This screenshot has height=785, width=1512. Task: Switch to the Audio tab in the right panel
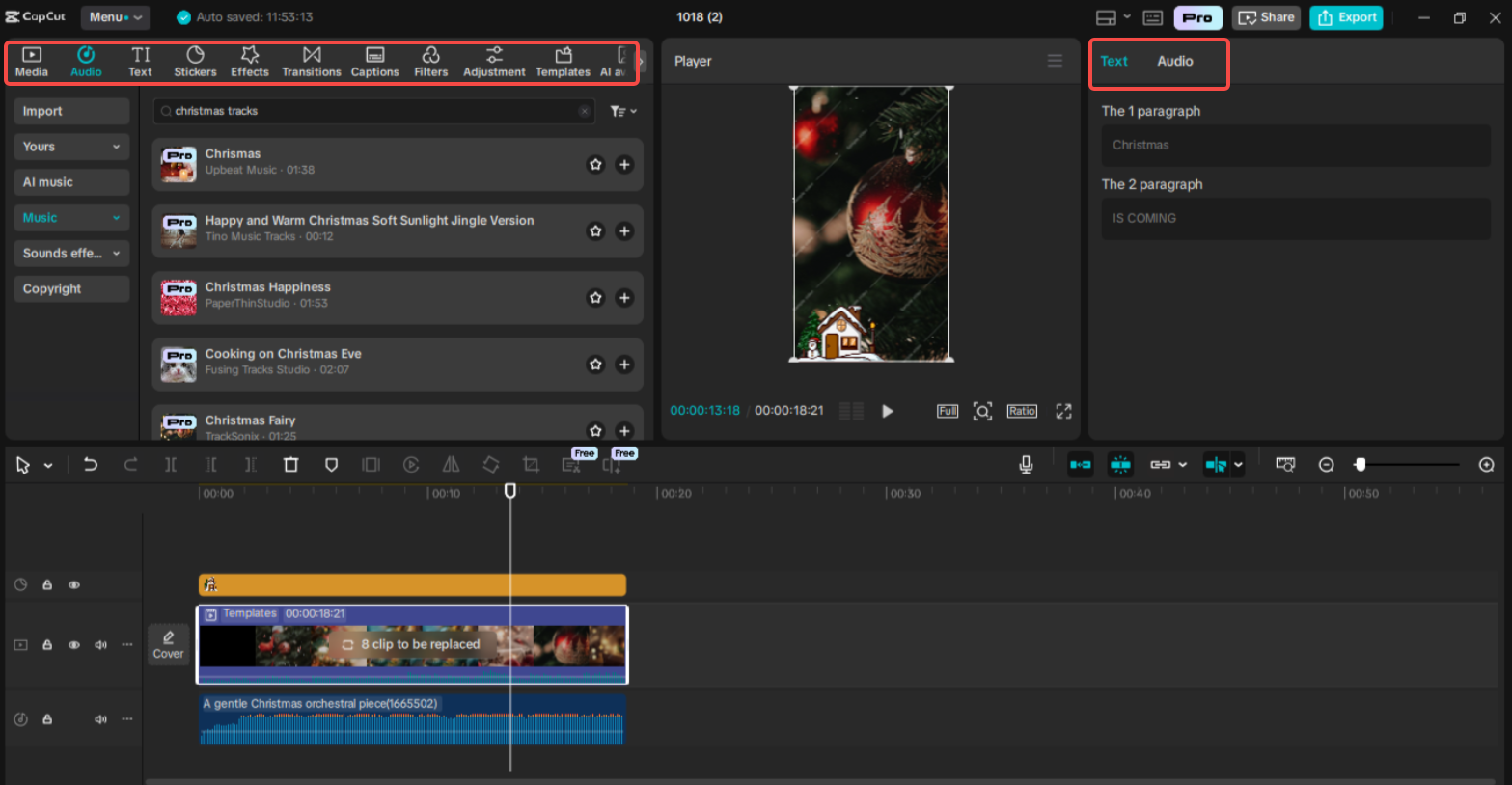(x=1174, y=61)
